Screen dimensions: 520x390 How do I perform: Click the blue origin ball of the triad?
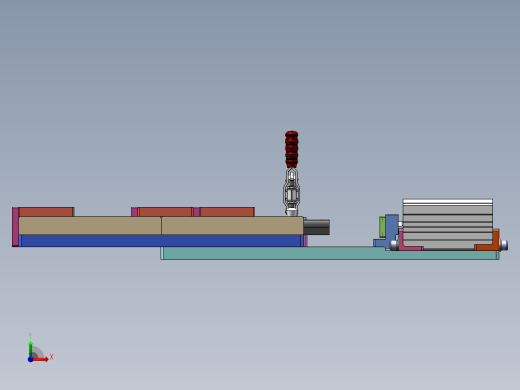coord(30,359)
